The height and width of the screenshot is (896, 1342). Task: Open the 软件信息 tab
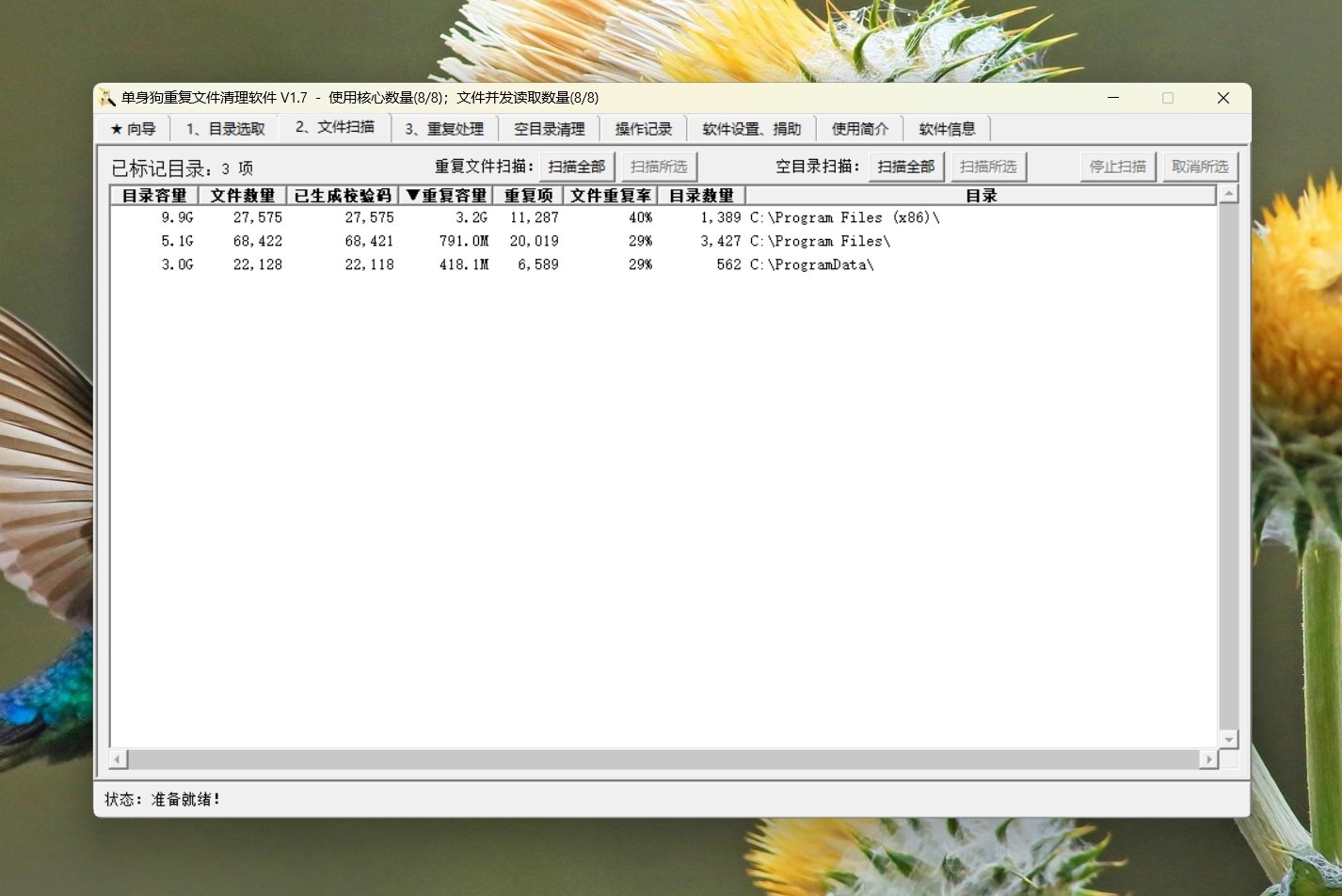[x=947, y=129]
